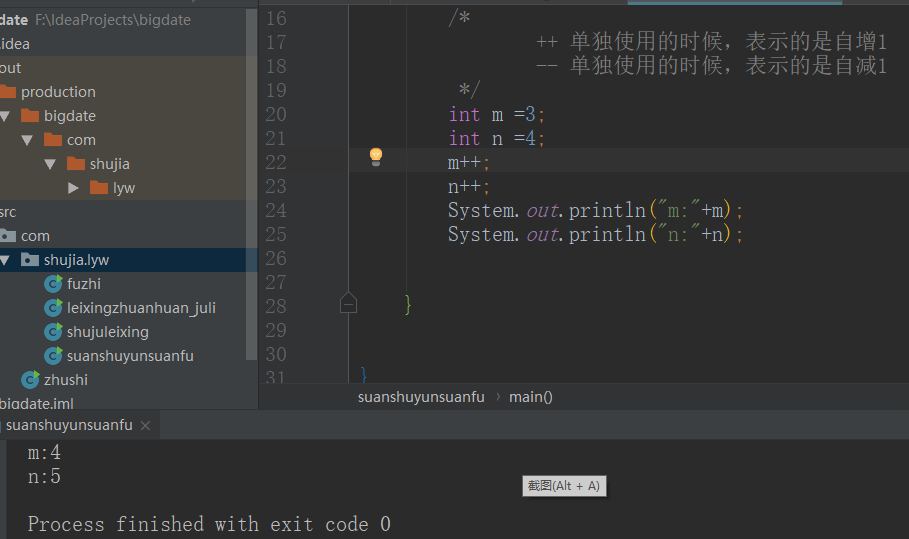The image size is (909, 539).
Task: Select the out folder row
Action: pos(128,68)
